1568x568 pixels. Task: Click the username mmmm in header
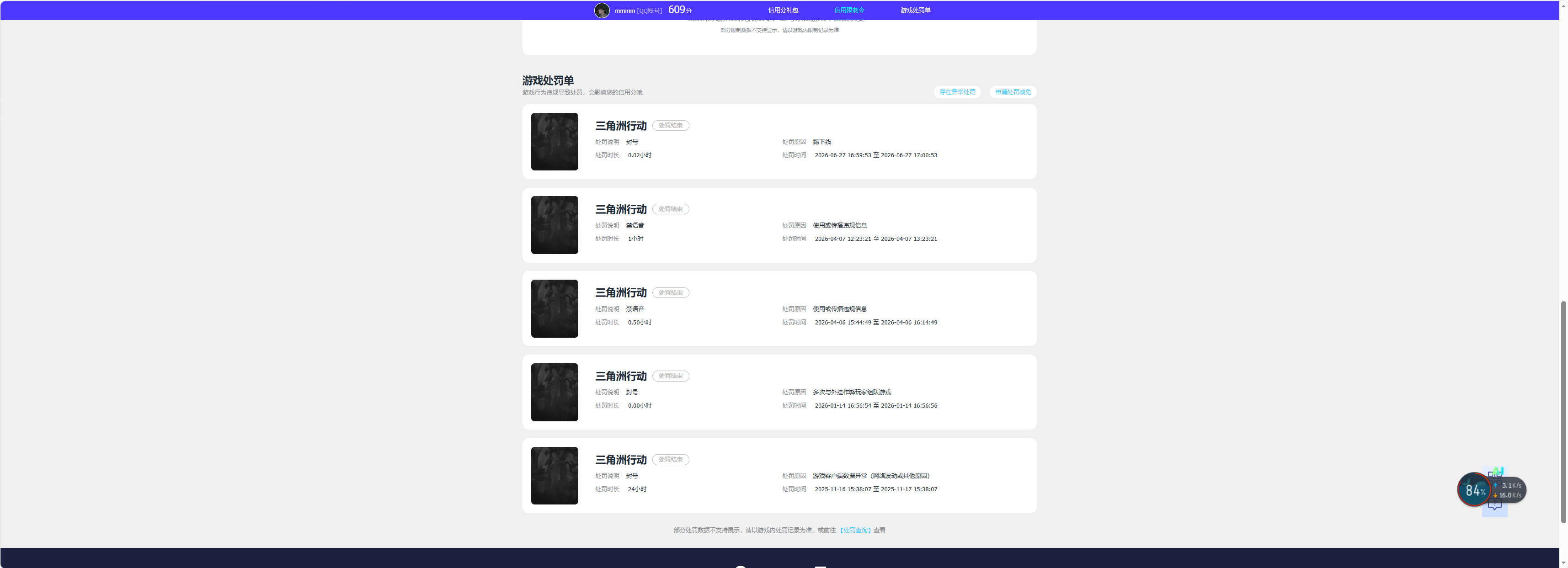(624, 11)
